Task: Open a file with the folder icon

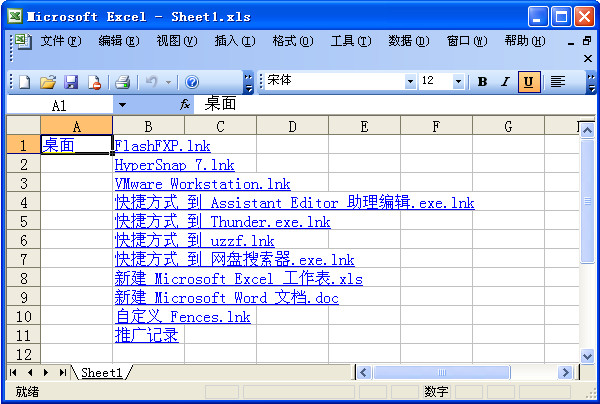Action: 48,82
